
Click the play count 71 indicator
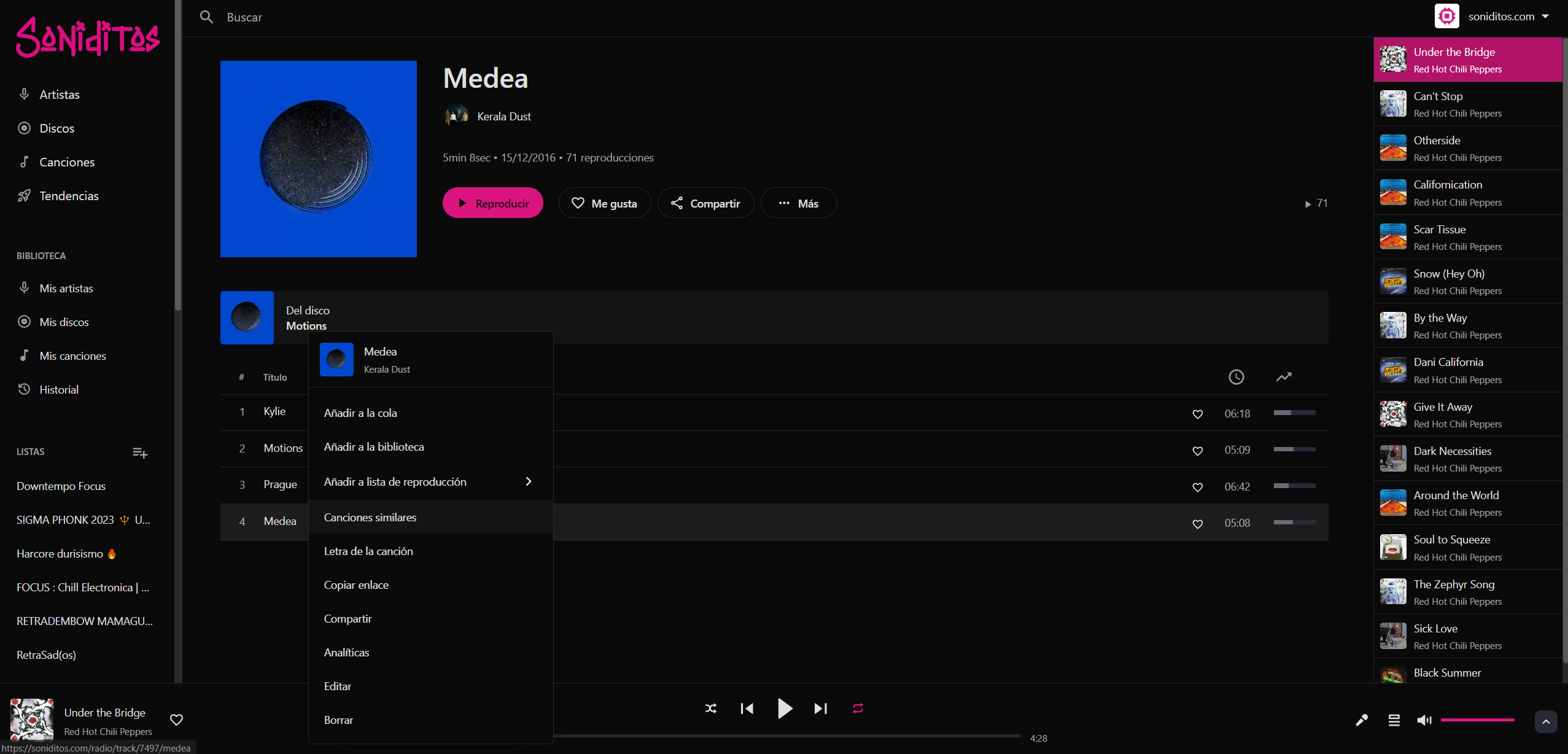tap(1317, 203)
